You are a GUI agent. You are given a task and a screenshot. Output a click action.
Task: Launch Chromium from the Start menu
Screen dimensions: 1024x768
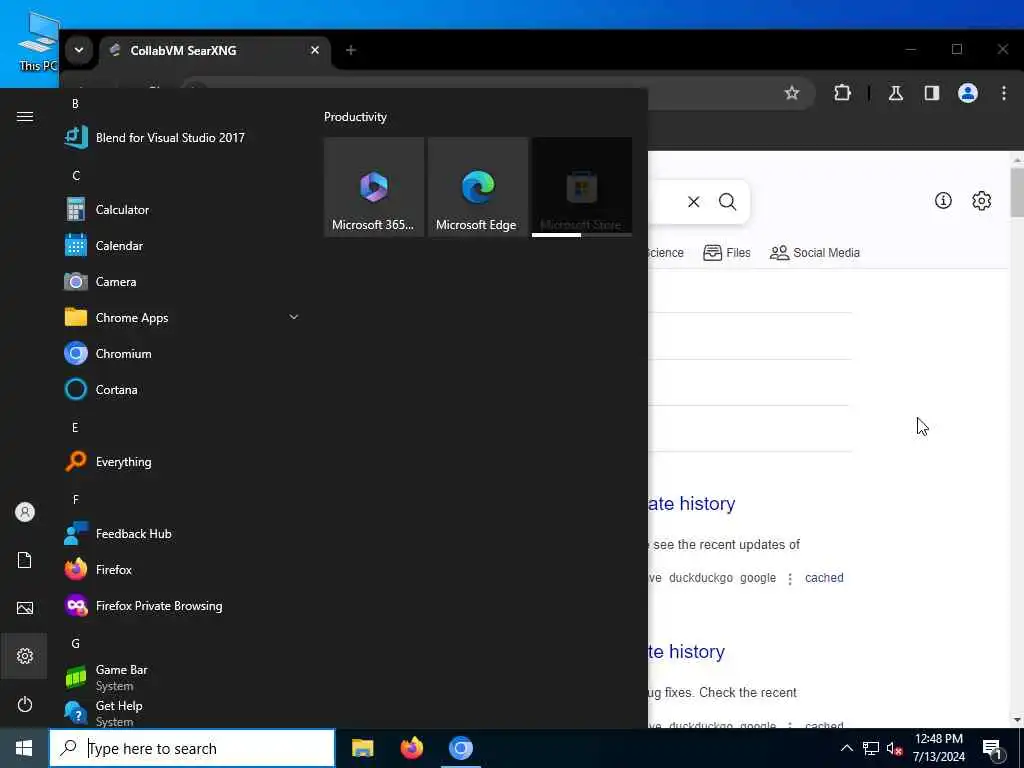(182, 353)
